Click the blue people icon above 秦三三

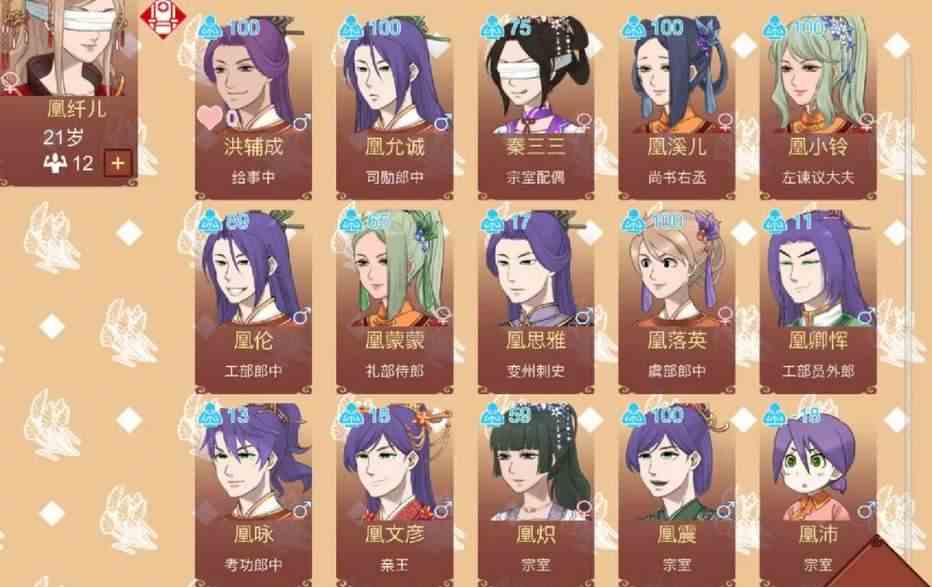tap(492, 28)
